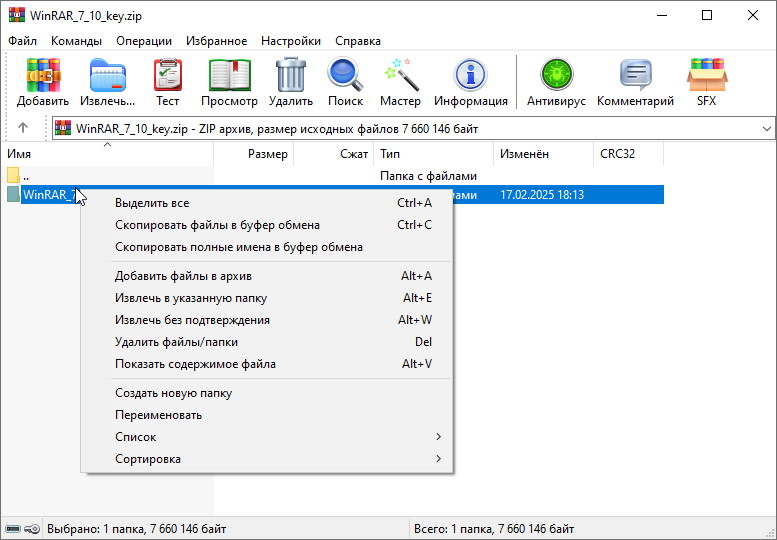Image resolution: width=777 pixels, height=540 pixels.
Task: Expand the address bar path dropdown
Action: [767, 129]
